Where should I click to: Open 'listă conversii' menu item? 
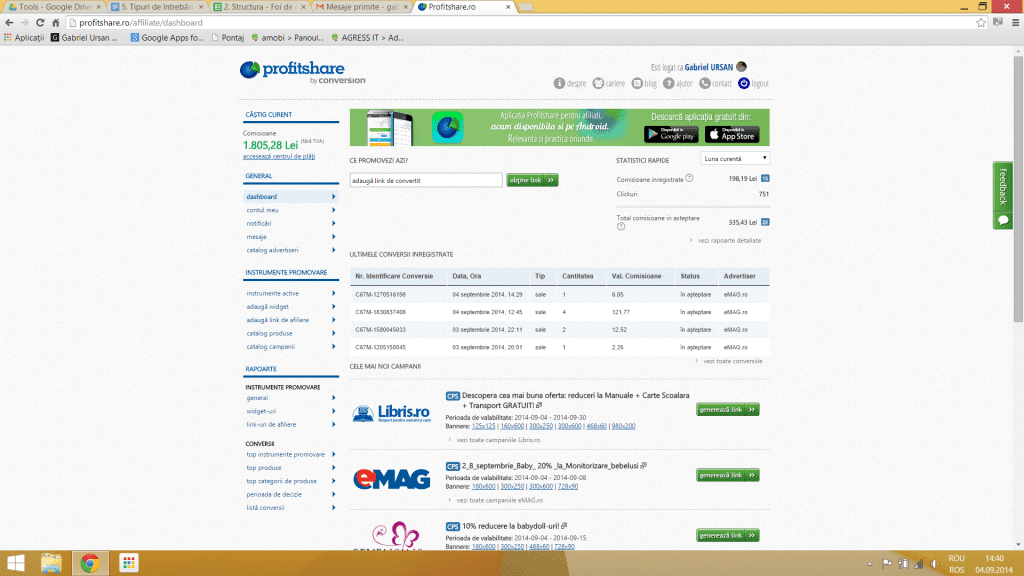click(x=265, y=507)
